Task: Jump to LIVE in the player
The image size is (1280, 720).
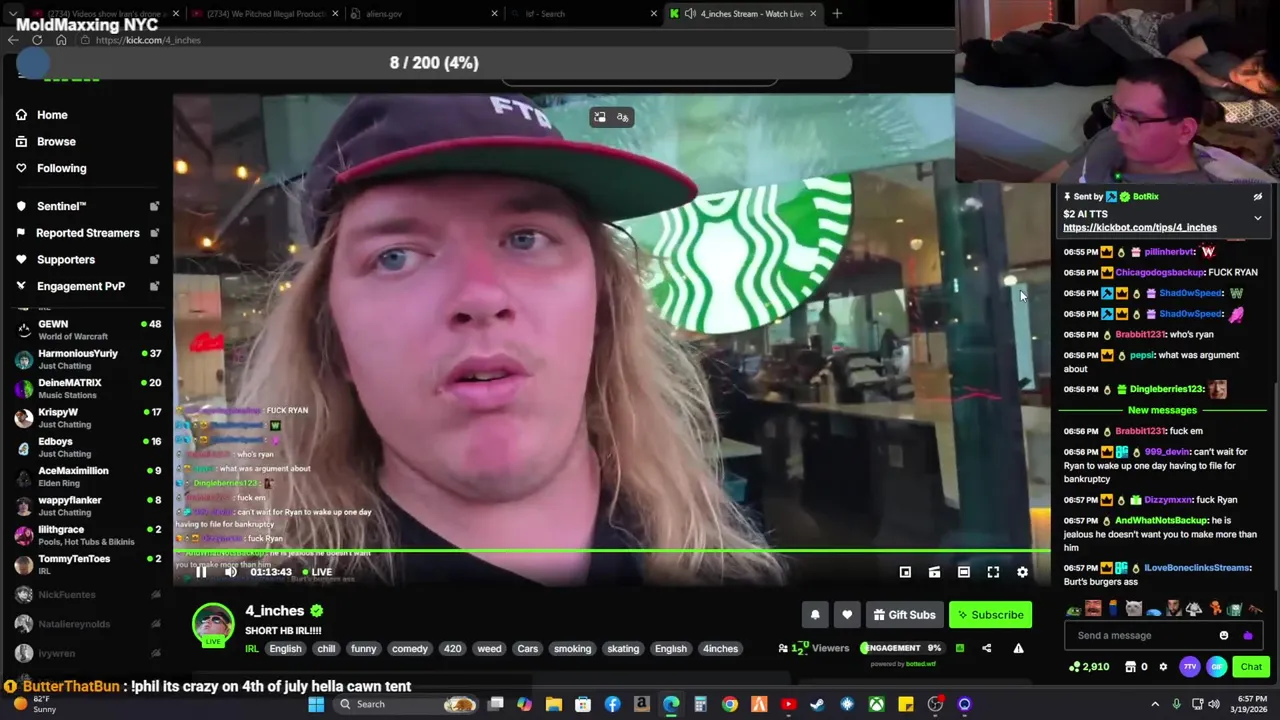Action: [317, 572]
